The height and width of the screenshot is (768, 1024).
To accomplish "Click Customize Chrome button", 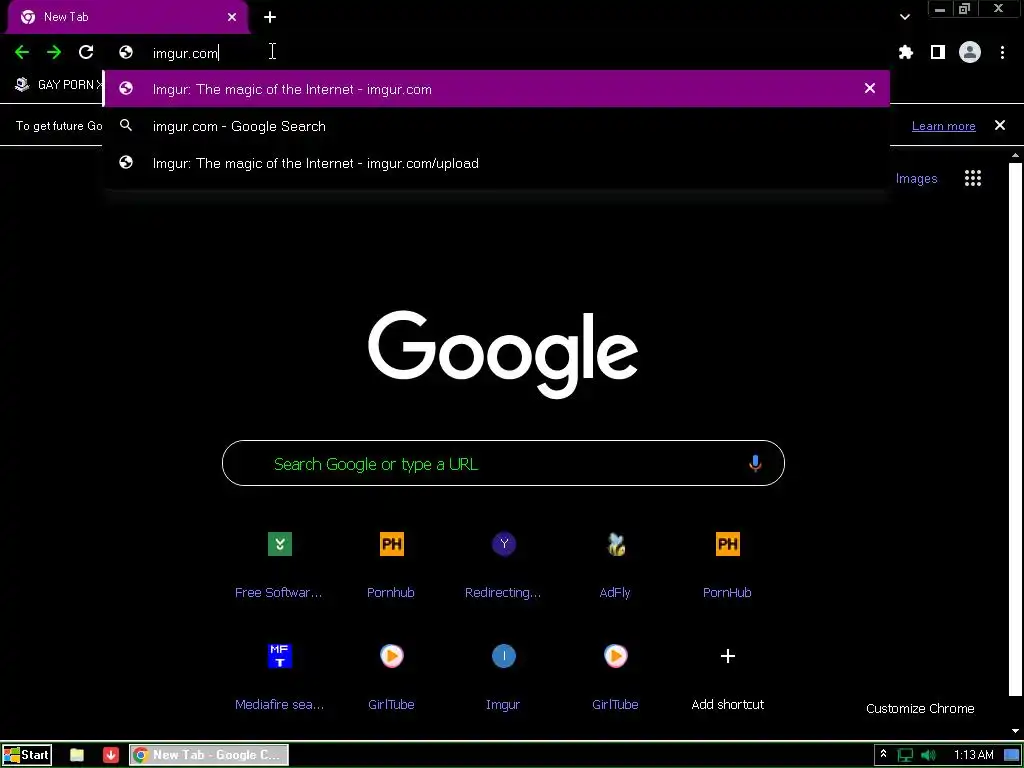I will point(920,709).
